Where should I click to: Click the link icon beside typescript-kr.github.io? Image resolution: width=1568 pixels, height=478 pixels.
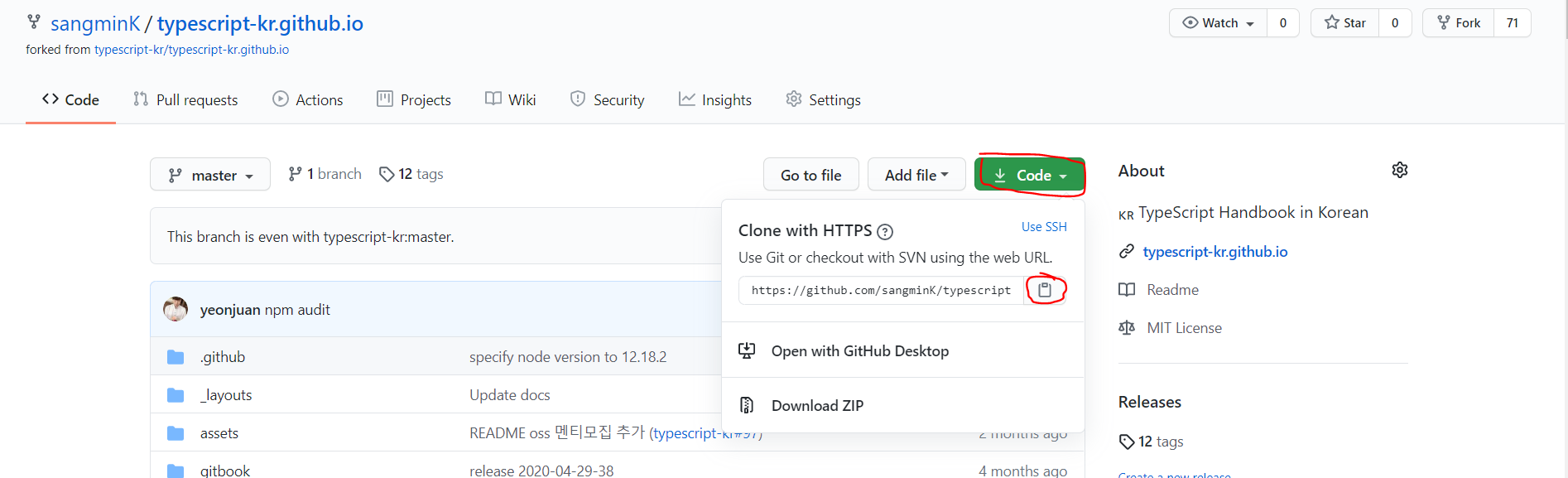[x=1127, y=251]
